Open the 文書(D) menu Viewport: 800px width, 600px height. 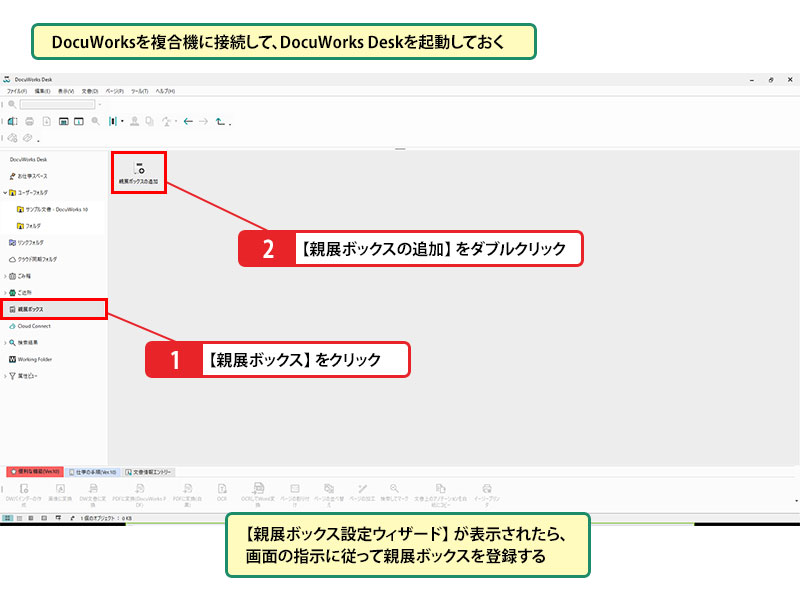(90, 91)
